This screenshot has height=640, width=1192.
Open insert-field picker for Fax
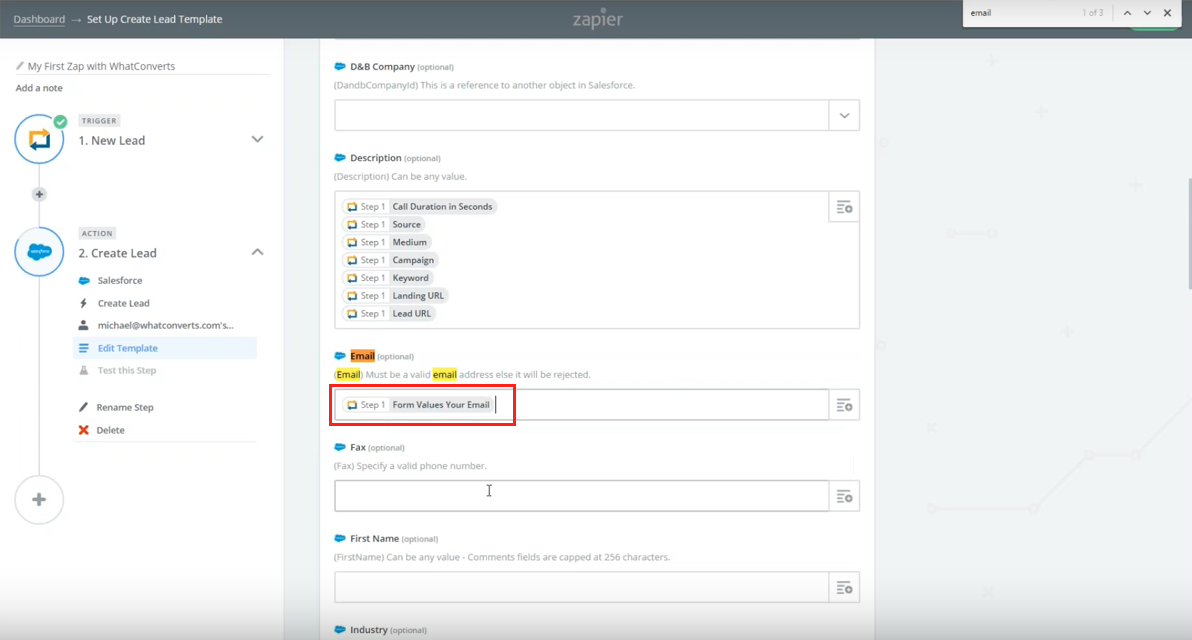(x=844, y=496)
